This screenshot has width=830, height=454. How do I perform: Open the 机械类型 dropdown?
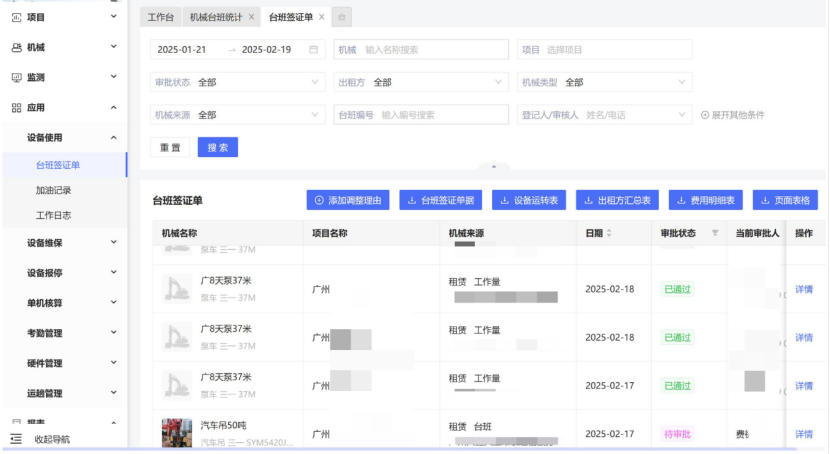pyautogui.click(x=605, y=83)
